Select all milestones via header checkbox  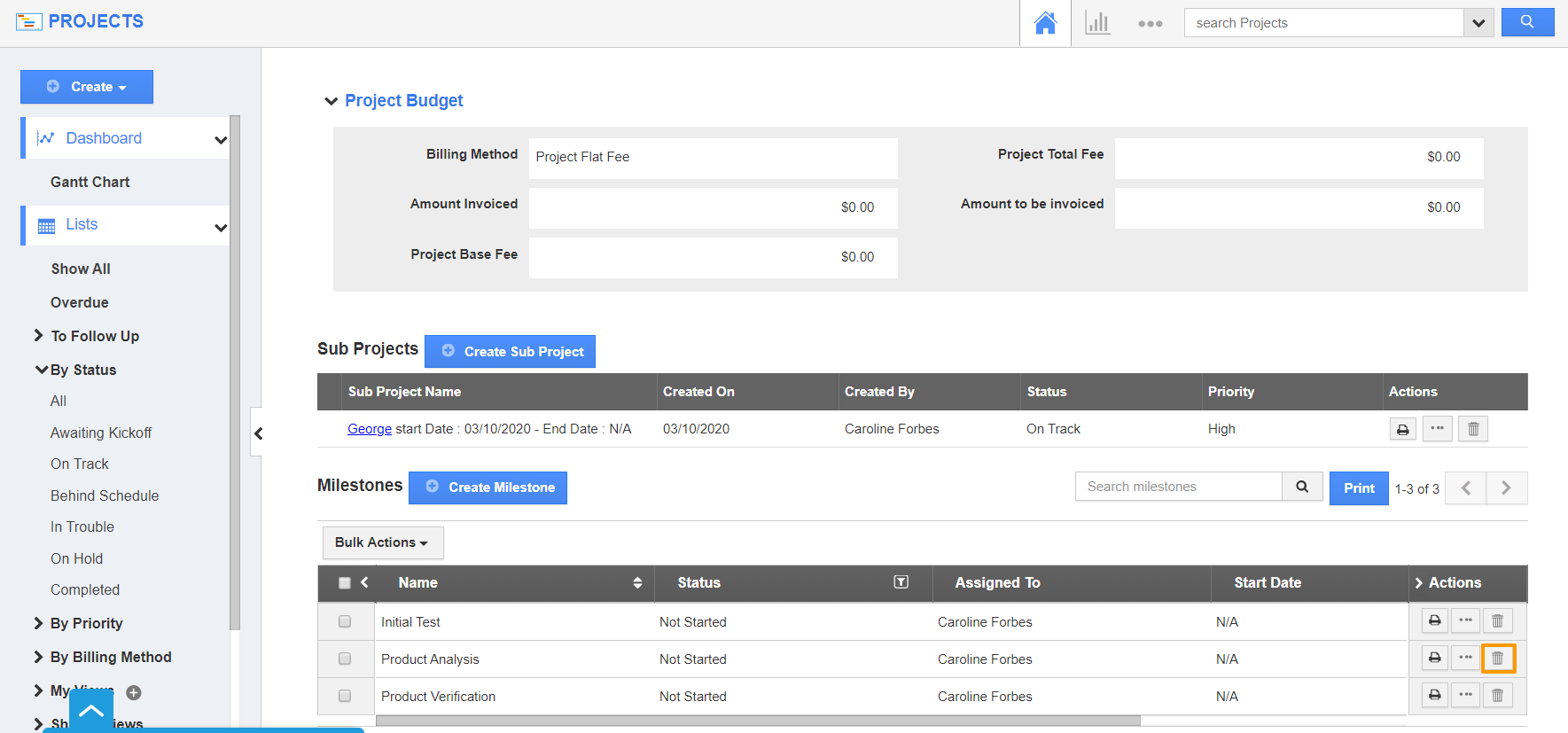[x=345, y=583]
